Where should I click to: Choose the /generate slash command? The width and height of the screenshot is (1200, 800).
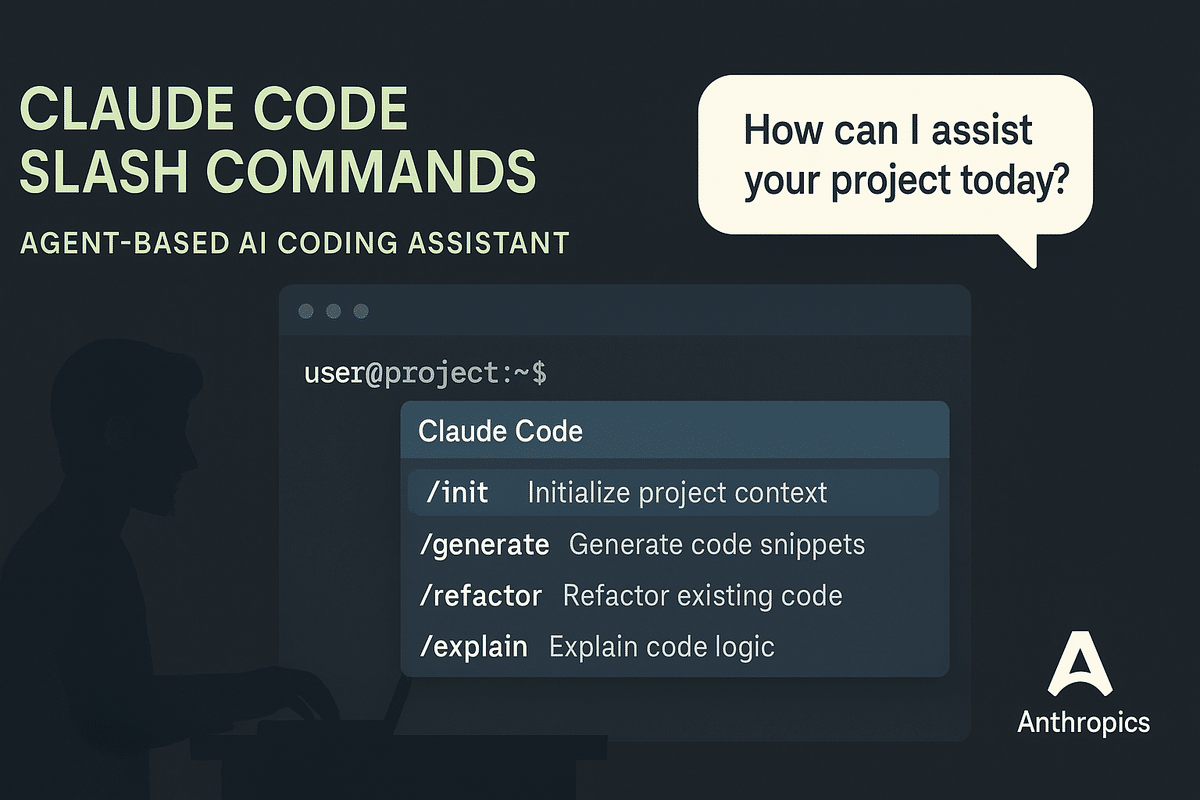coord(484,545)
